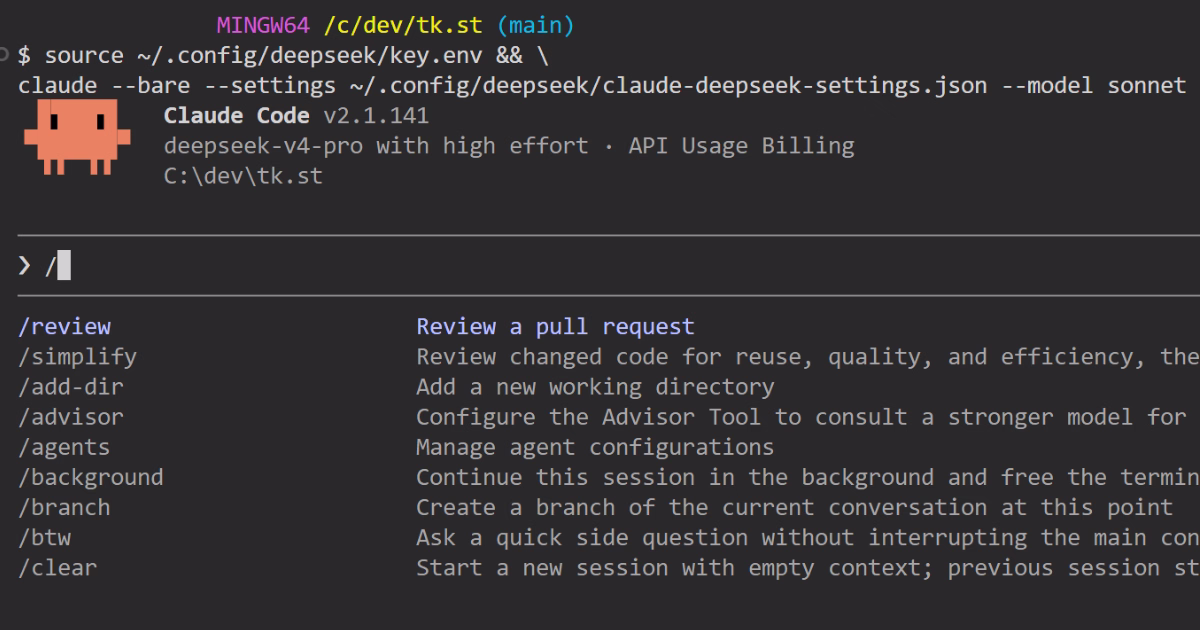Image resolution: width=1200 pixels, height=630 pixels.
Task: Click the 'API Usage Billing' text
Action: [741, 146]
